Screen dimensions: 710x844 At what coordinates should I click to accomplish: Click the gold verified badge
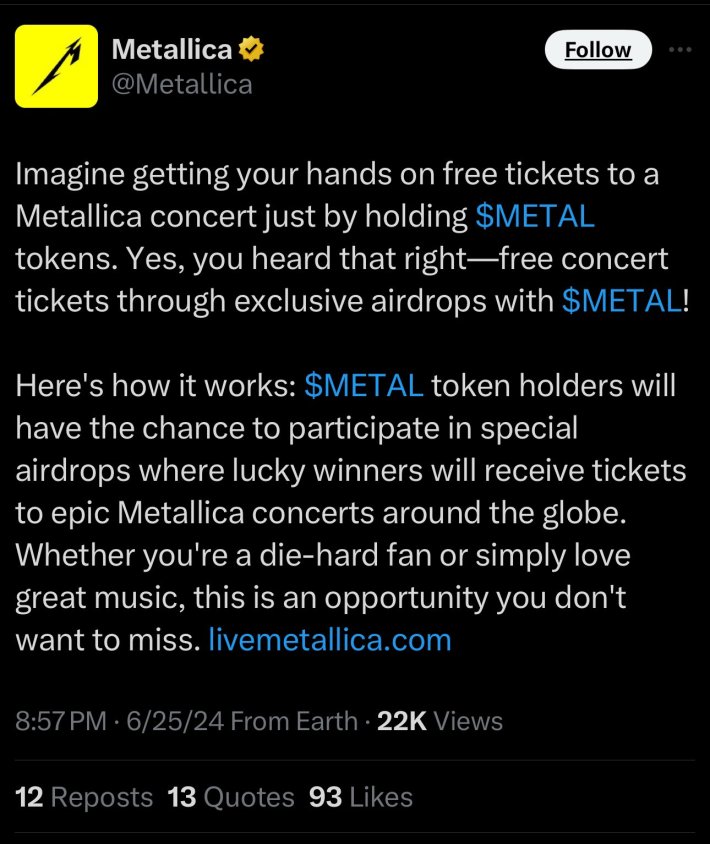pyautogui.click(x=251, y=49)
